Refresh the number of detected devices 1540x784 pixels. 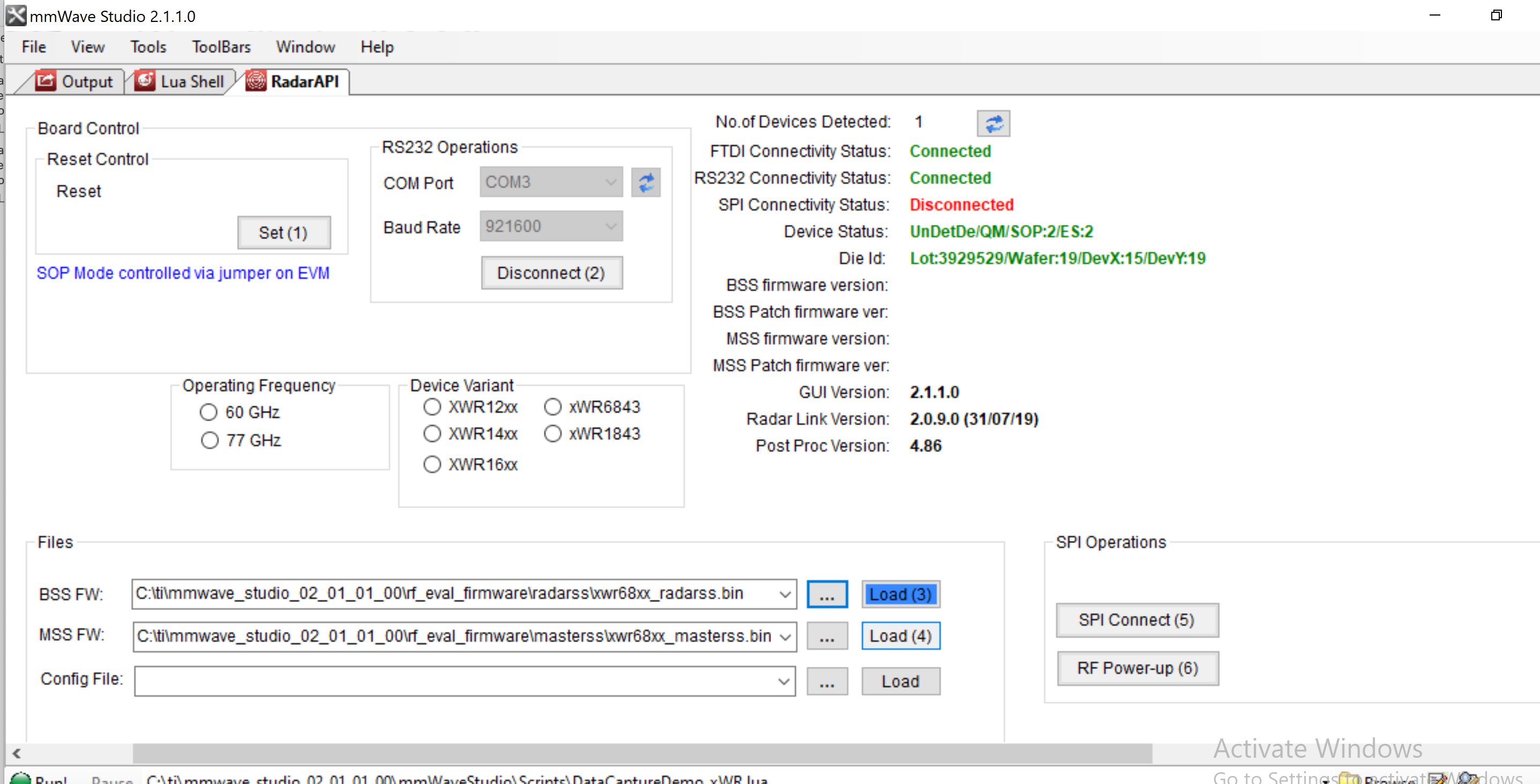tap(993, 123)
